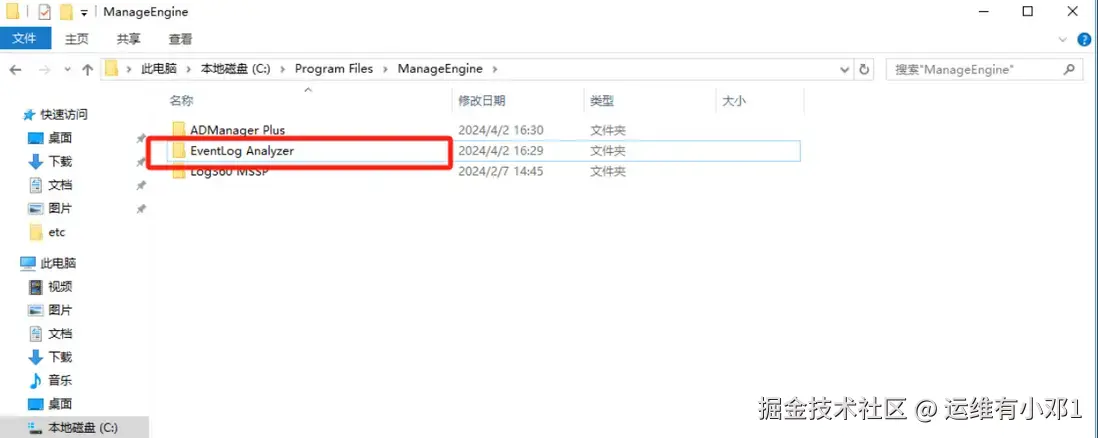The height and width of the screenshot is (438, 1098).
Task: Switch to the 查看 ribbon tab
Action: [x=180, y=39]
